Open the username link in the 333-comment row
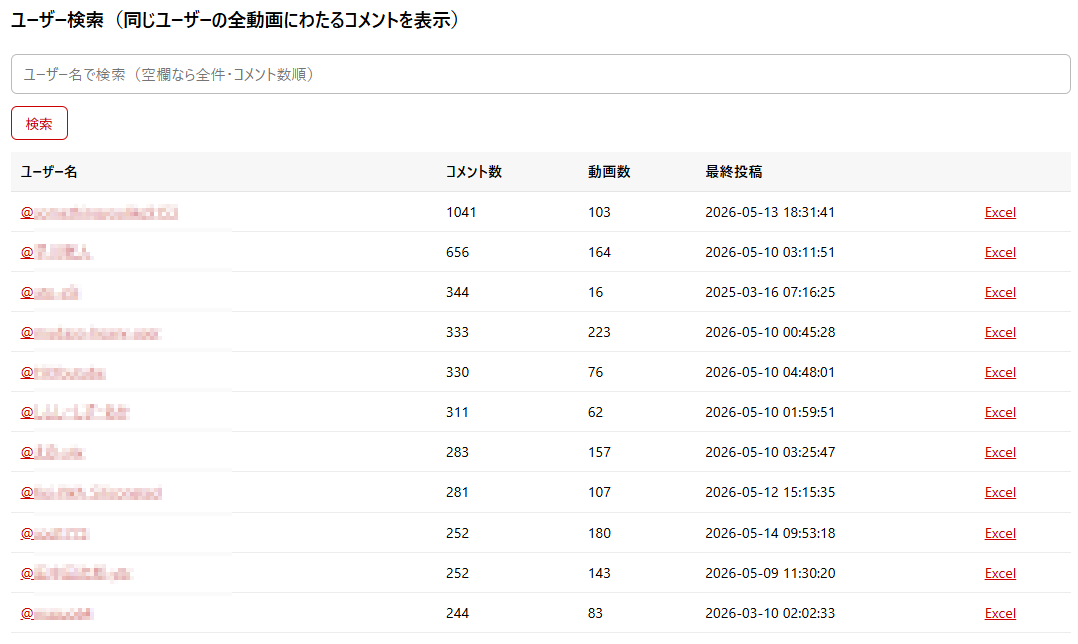 (x=91, y=333)
